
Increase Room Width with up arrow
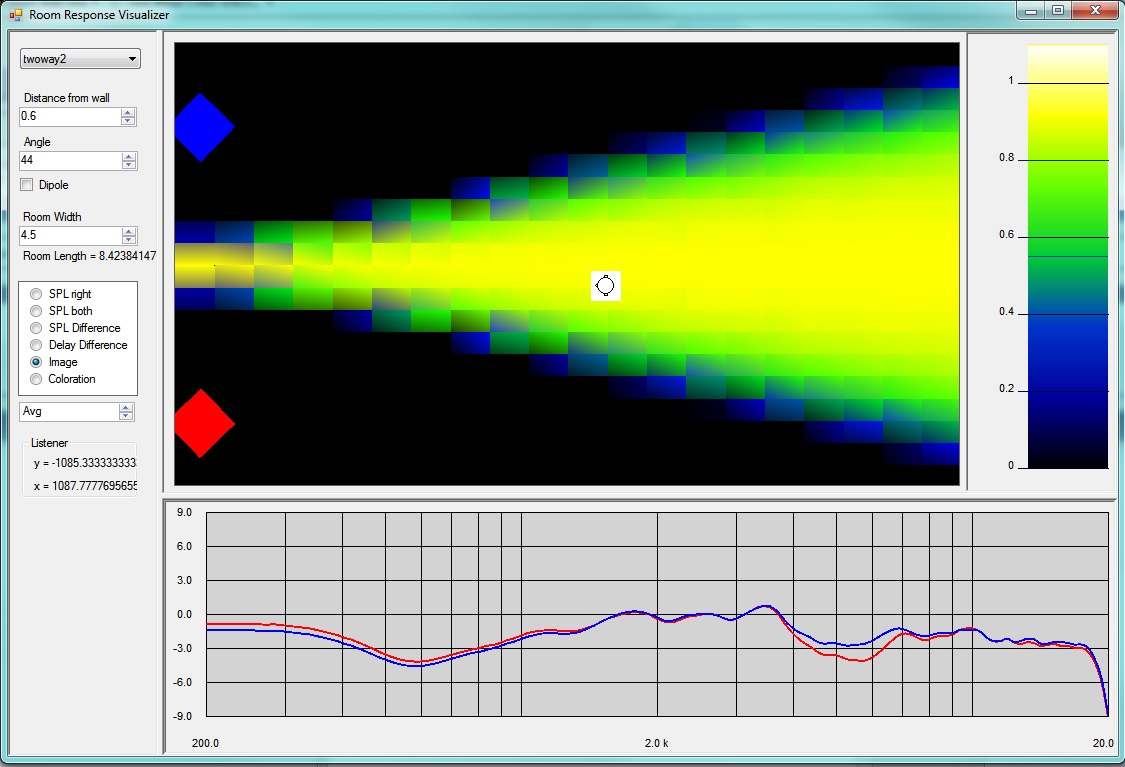[x=129, y=231]
